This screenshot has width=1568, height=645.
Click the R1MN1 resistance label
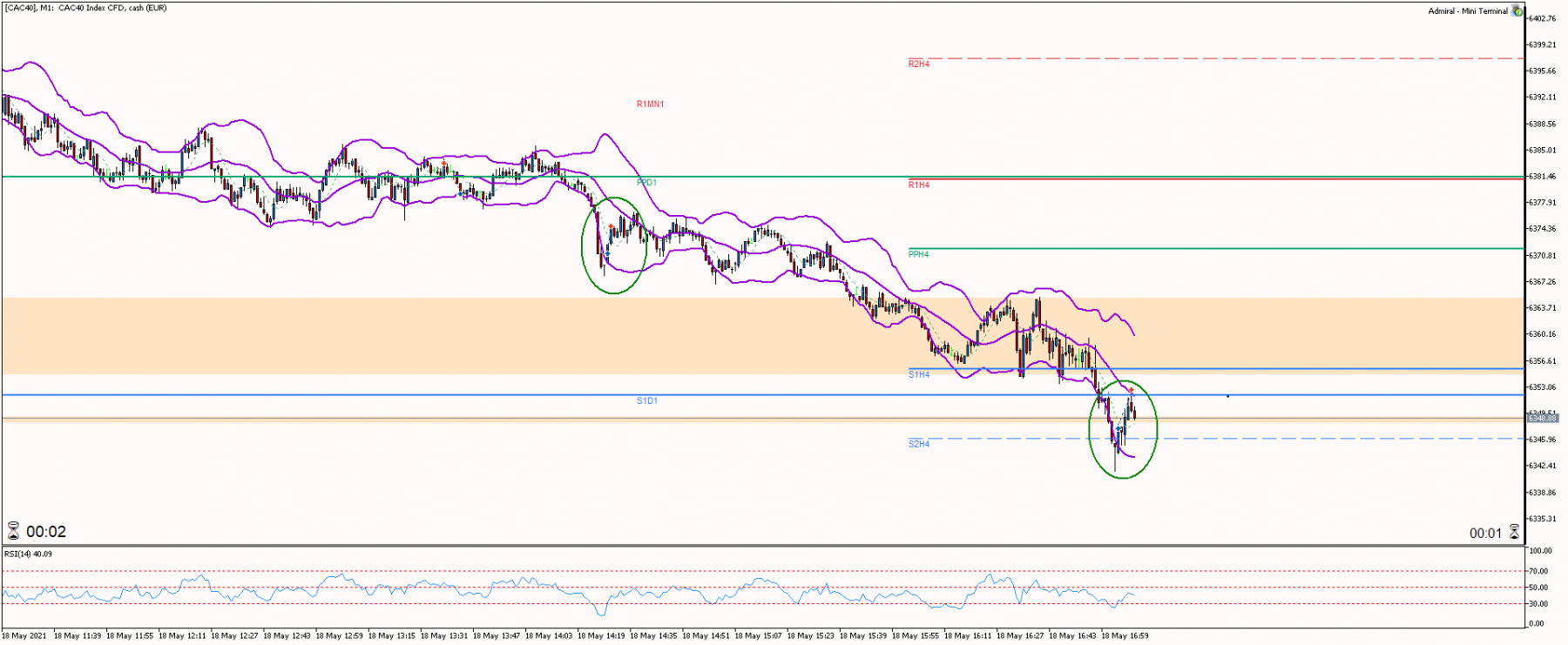650,104
